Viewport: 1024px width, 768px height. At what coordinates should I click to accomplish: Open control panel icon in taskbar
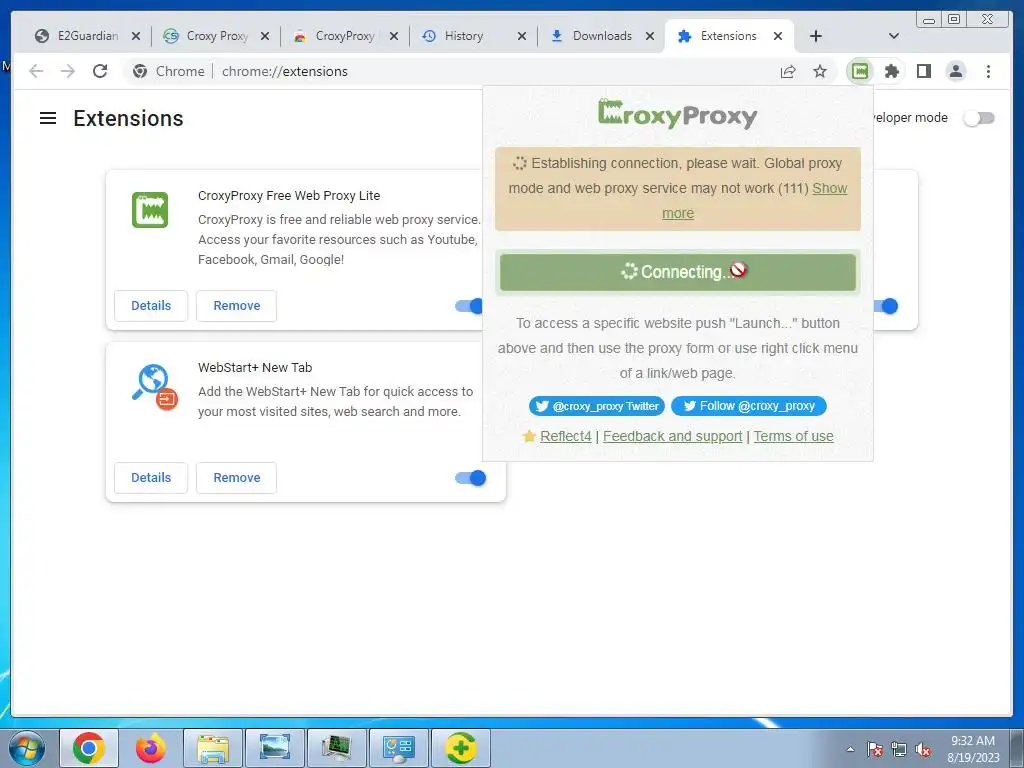pos(399,748)
